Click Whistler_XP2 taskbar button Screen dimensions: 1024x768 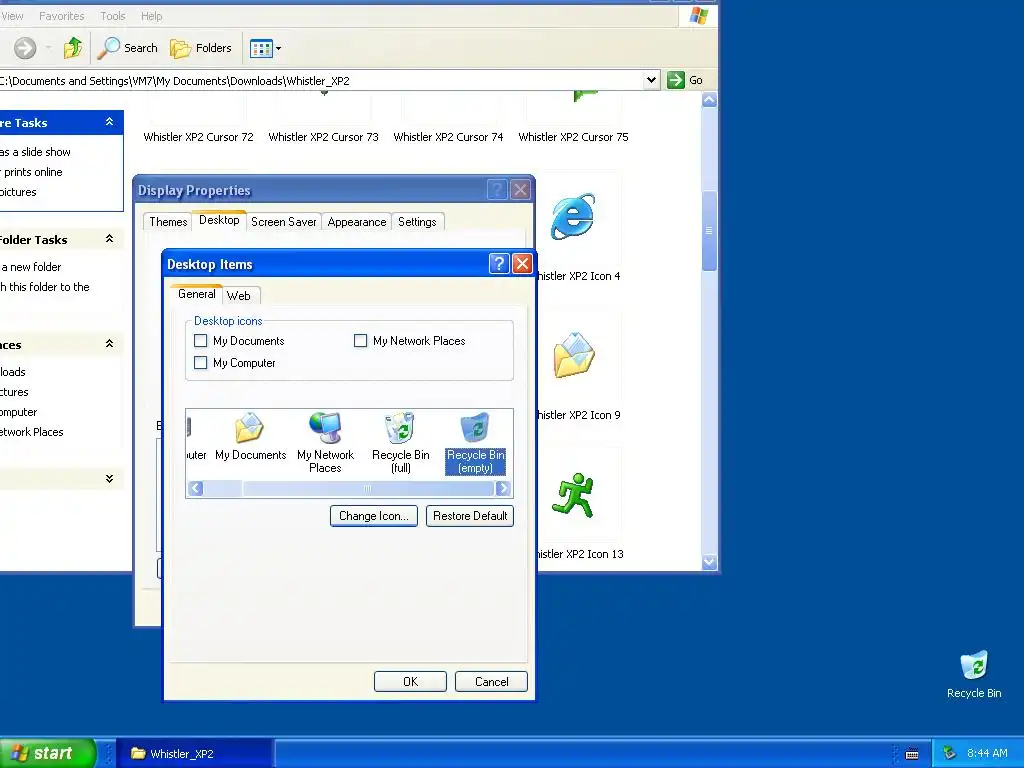194,754
